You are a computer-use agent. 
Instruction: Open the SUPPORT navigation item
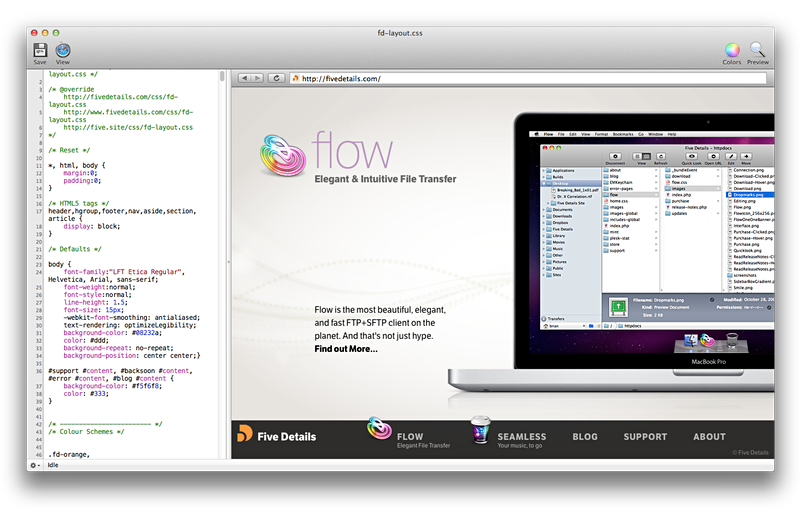tap(645, 437)
